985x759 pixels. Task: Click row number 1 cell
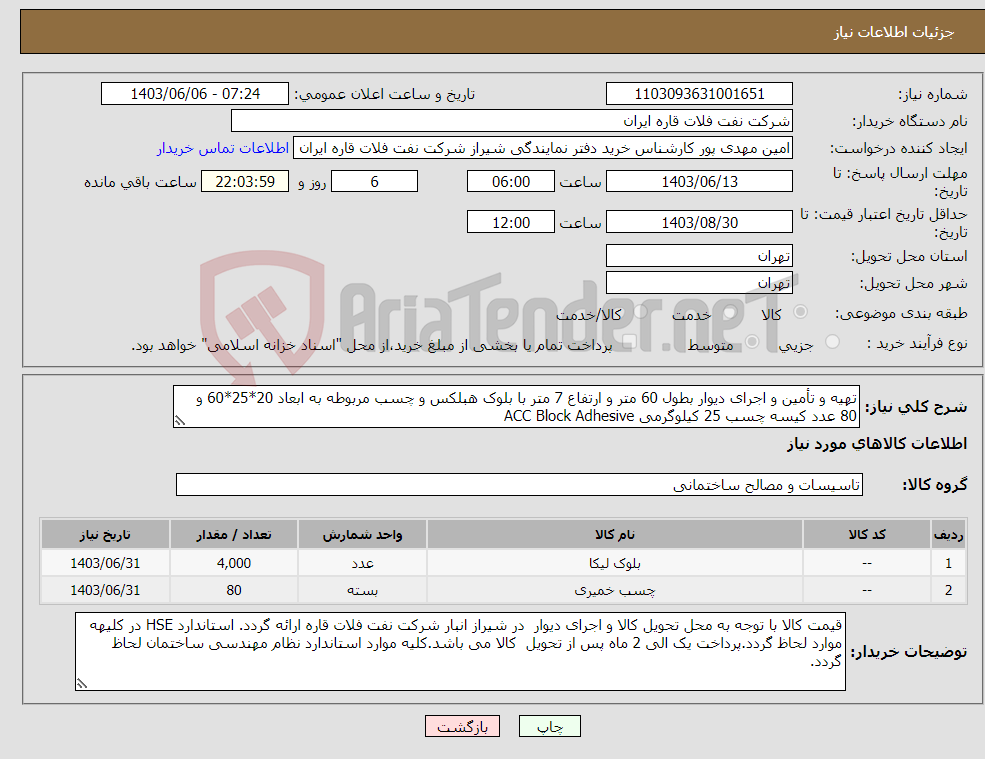[949, 563]
